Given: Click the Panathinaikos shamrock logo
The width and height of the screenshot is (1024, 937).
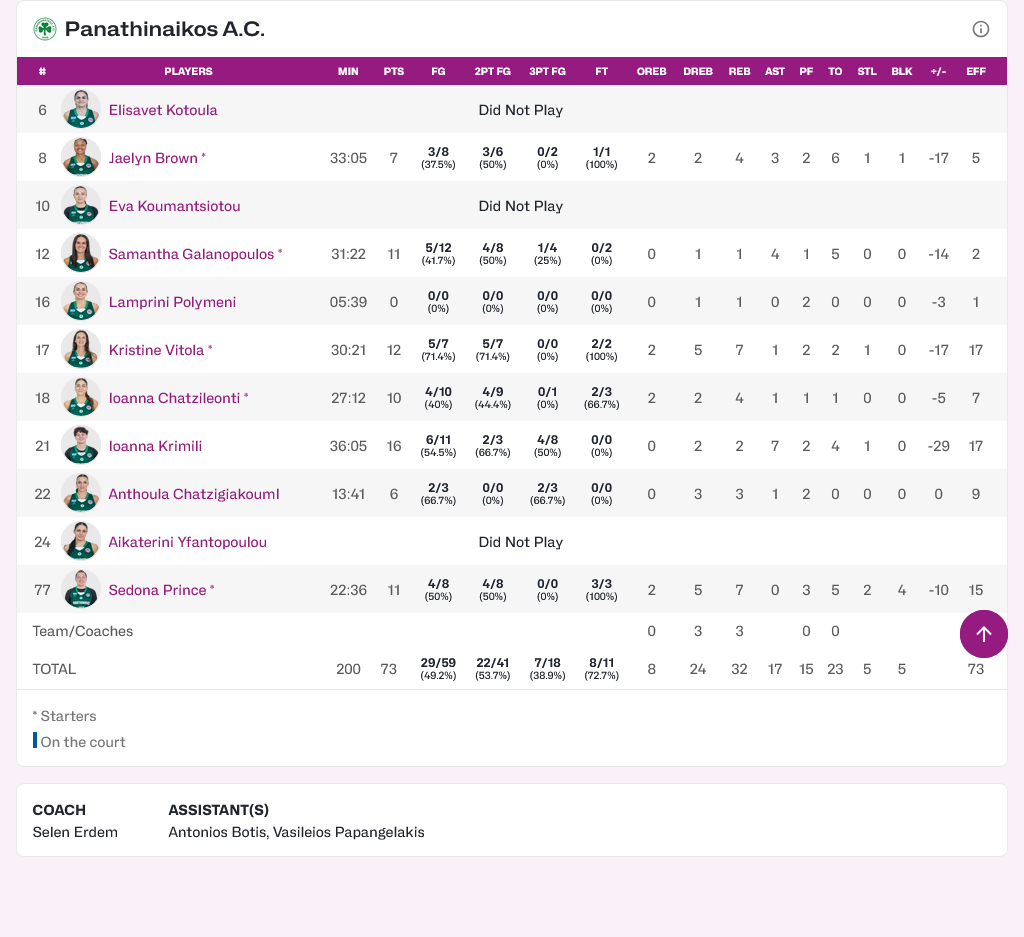Looking at the screenshot, I should pyautogui.click(x=45, y=29).
